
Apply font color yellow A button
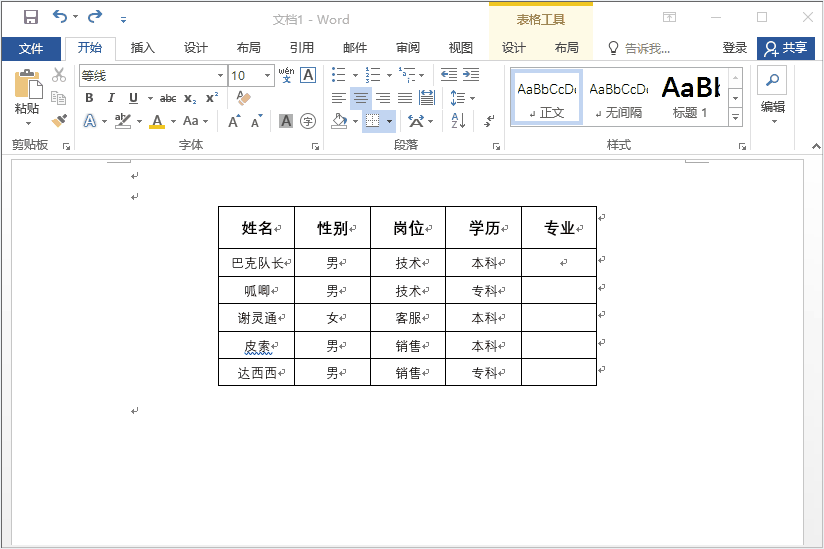click(x=157, y=121)
